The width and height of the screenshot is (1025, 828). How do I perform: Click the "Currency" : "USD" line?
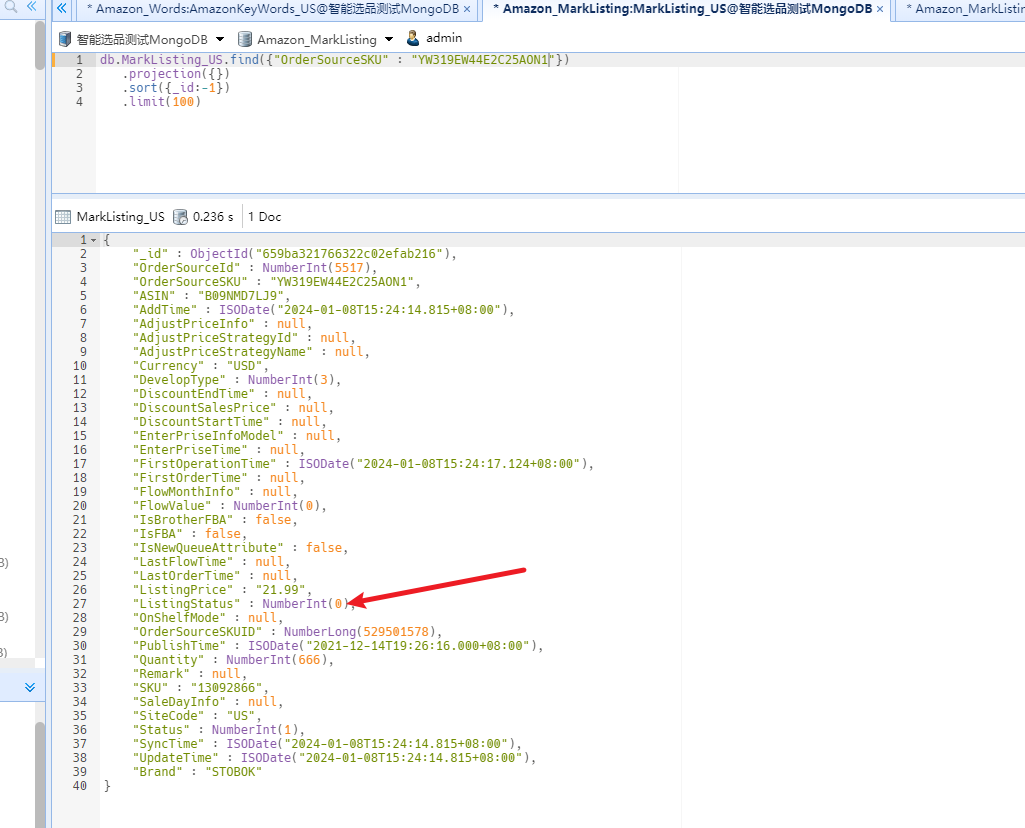201,366
